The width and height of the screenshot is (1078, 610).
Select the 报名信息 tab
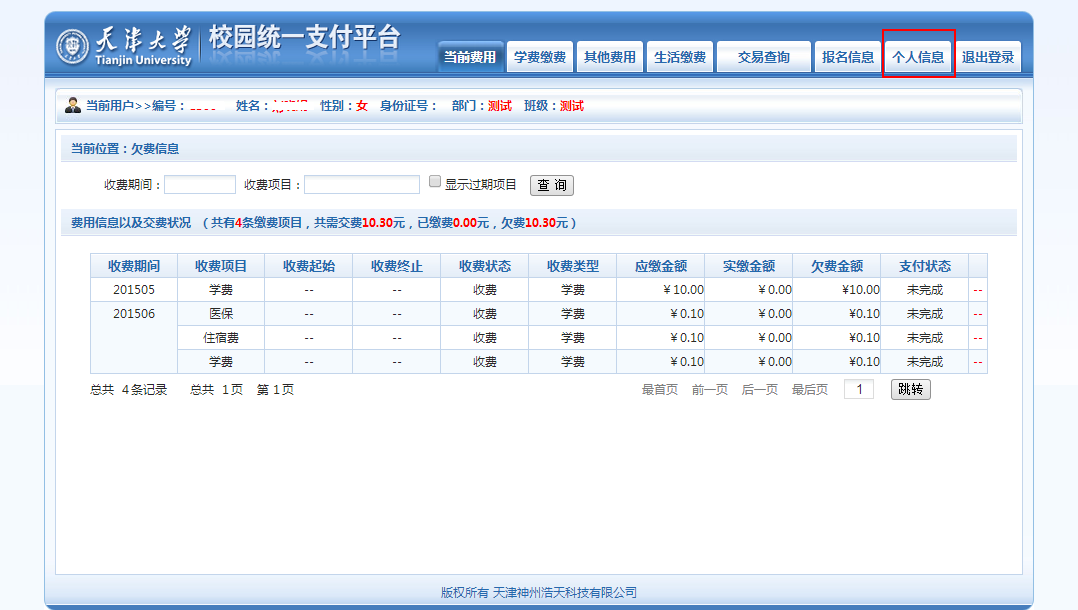(848, 57)
